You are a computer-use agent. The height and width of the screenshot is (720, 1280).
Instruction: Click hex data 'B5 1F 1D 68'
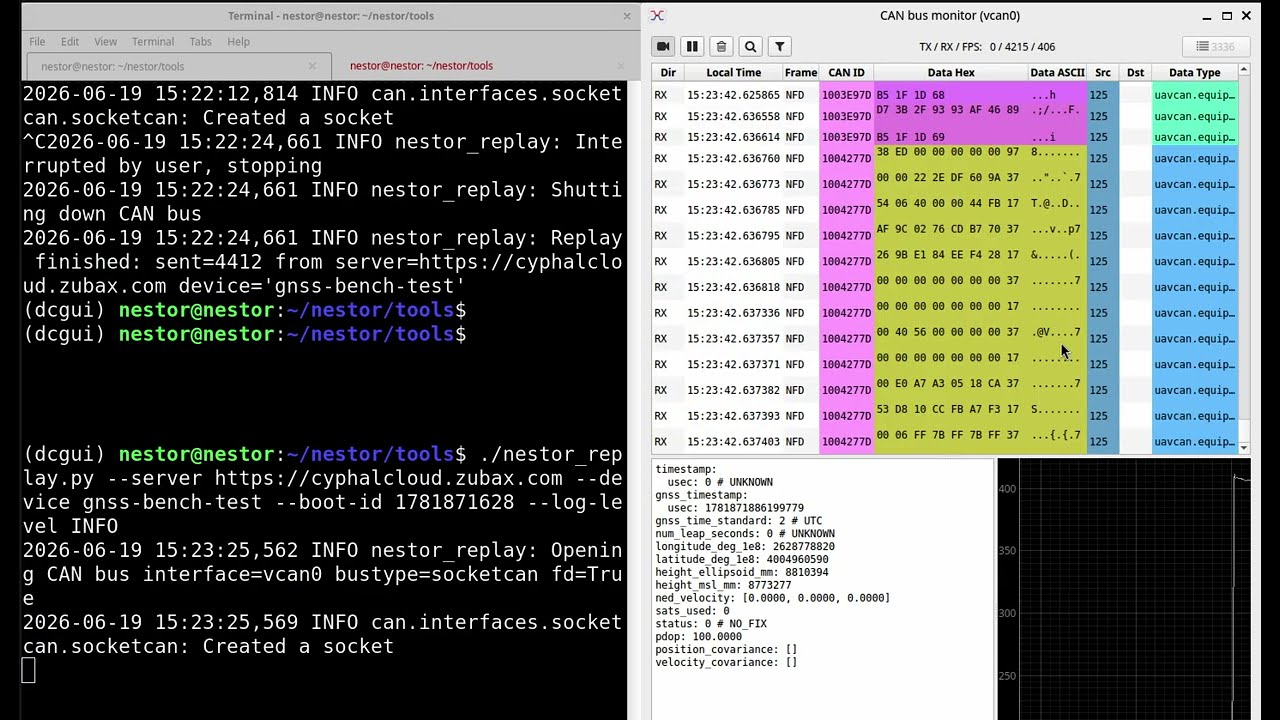pos(910,95)
